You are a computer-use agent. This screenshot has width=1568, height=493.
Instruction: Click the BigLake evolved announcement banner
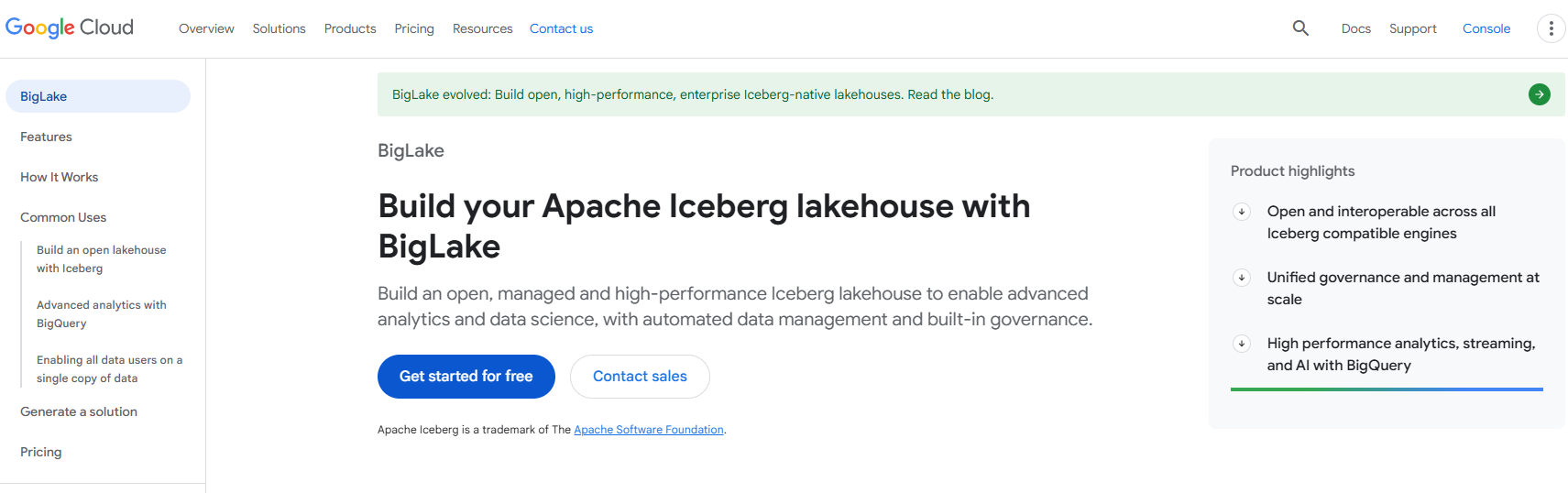(693, 94)
